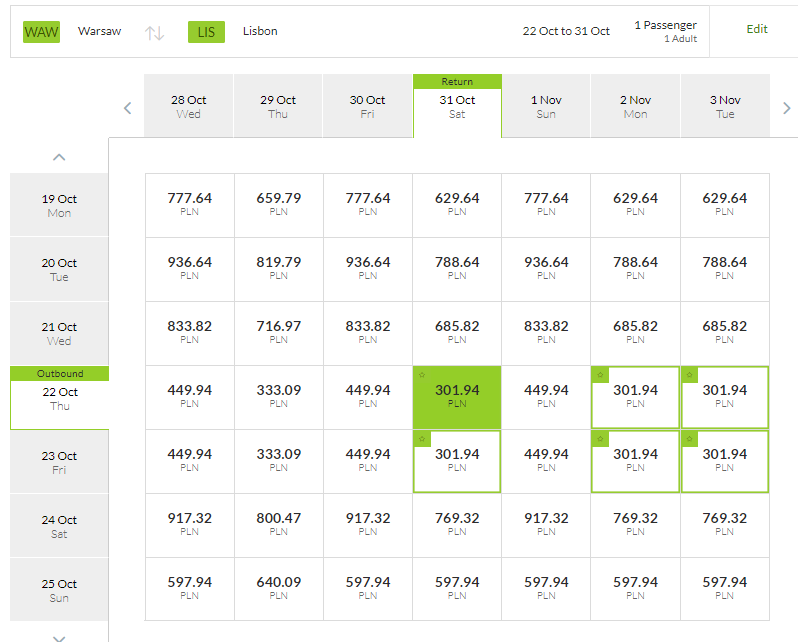The width and height of the screenshot is (798, 642).
Task: Choose 19 Oct Mon outbound date
Action: click(60, 205)
